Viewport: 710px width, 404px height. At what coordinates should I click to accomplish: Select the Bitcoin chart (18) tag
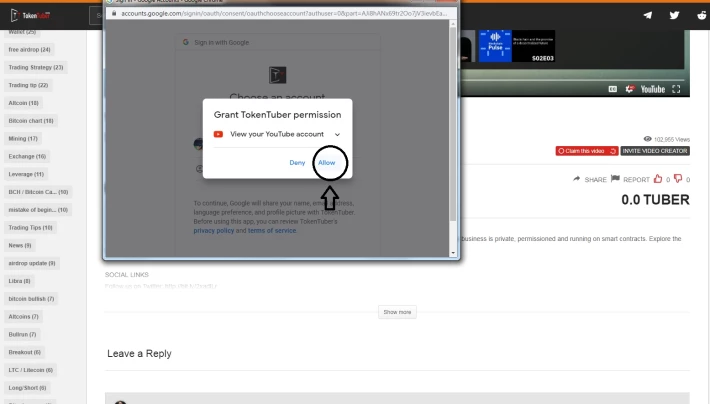coord(31,121)
